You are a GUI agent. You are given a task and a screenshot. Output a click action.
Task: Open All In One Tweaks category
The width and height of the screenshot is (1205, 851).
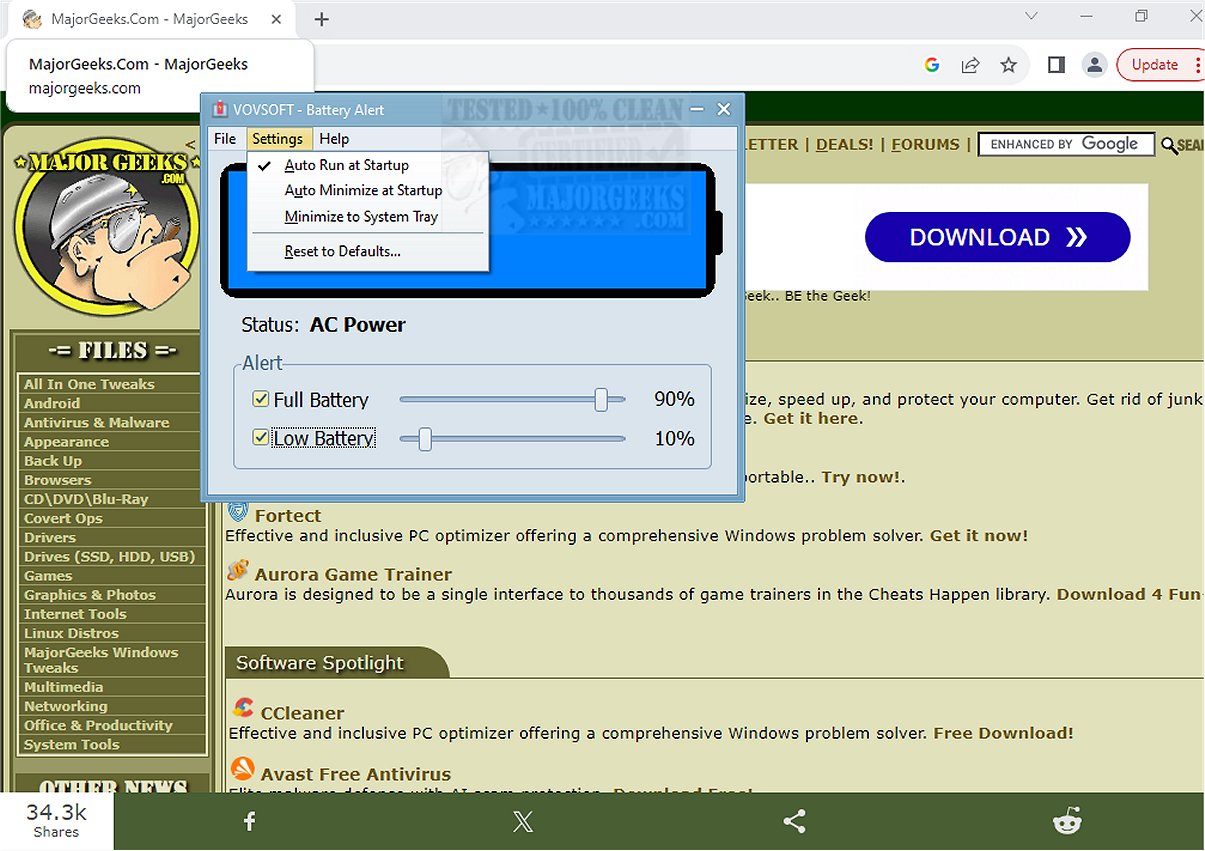click(89, 384)
